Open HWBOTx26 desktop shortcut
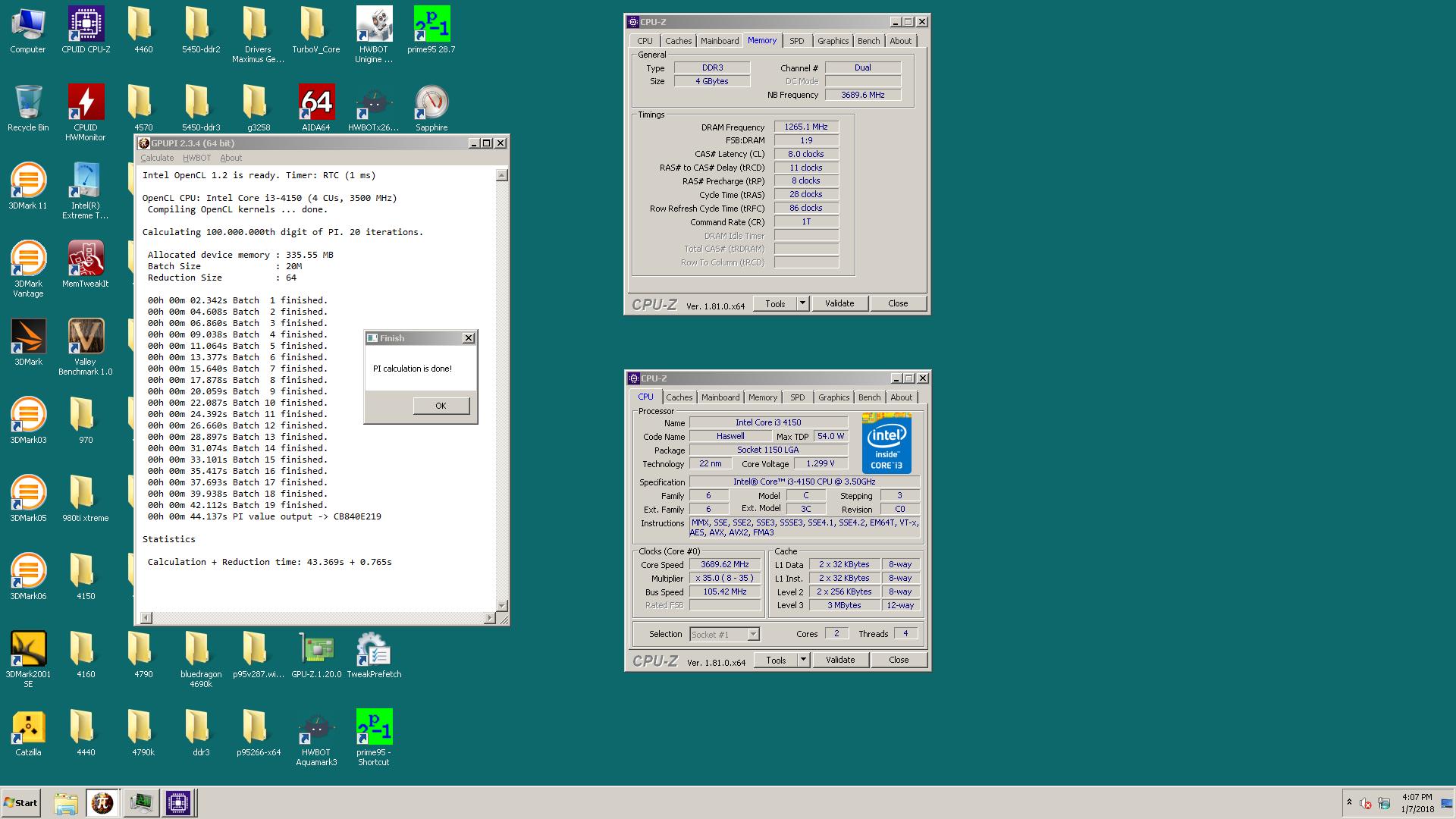Viewport: 1456px width, 819px height. click(374, 108)
